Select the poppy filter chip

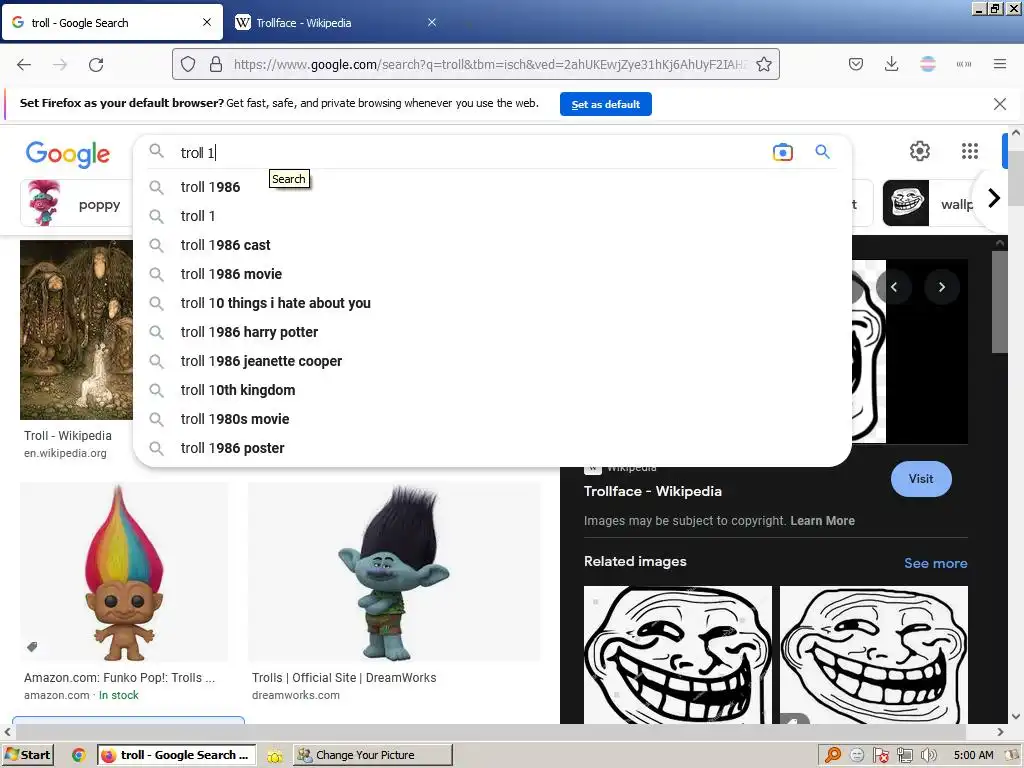click(x=76, y=203)
